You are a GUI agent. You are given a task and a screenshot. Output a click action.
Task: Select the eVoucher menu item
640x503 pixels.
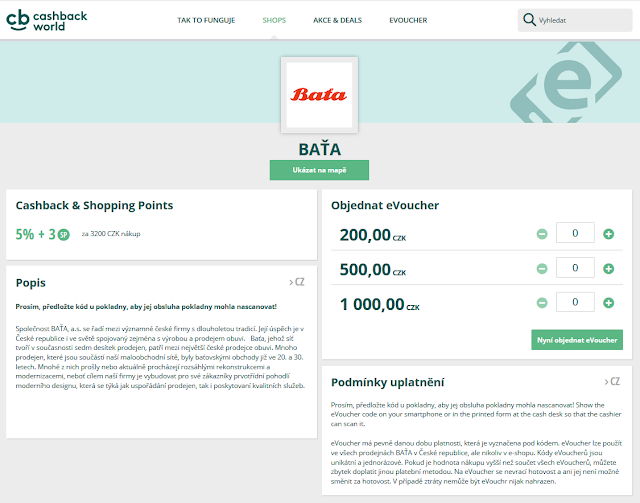pos(408,20)
